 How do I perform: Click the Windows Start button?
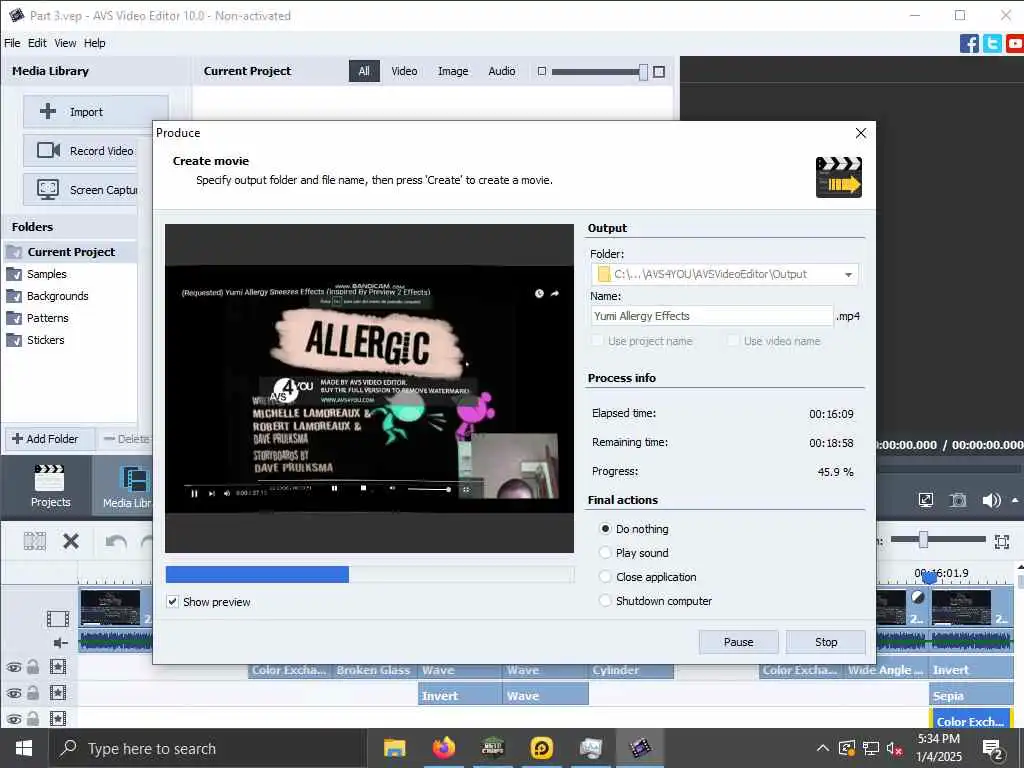(x=24, y=748)
